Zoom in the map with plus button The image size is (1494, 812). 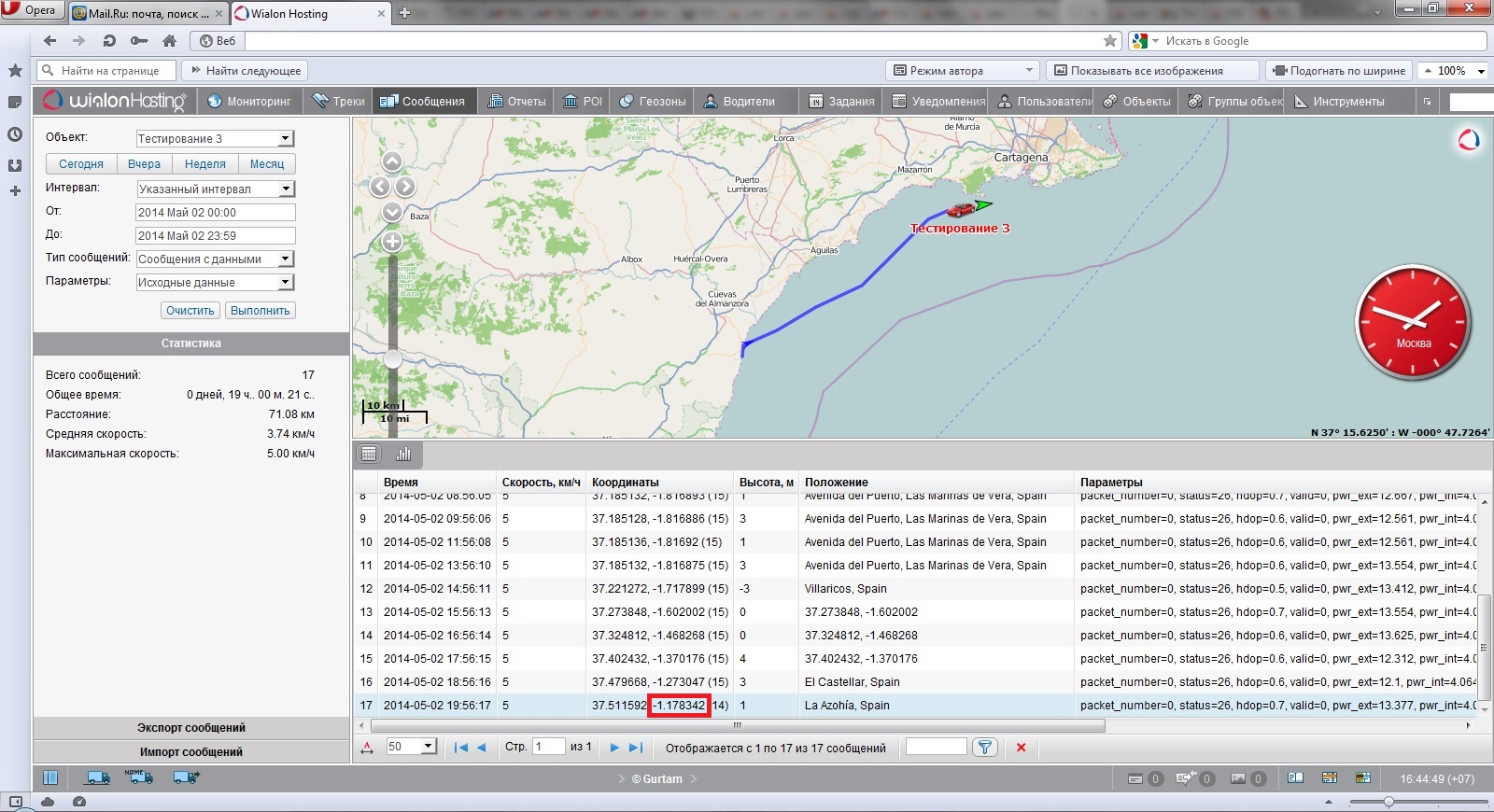point(392,242)
